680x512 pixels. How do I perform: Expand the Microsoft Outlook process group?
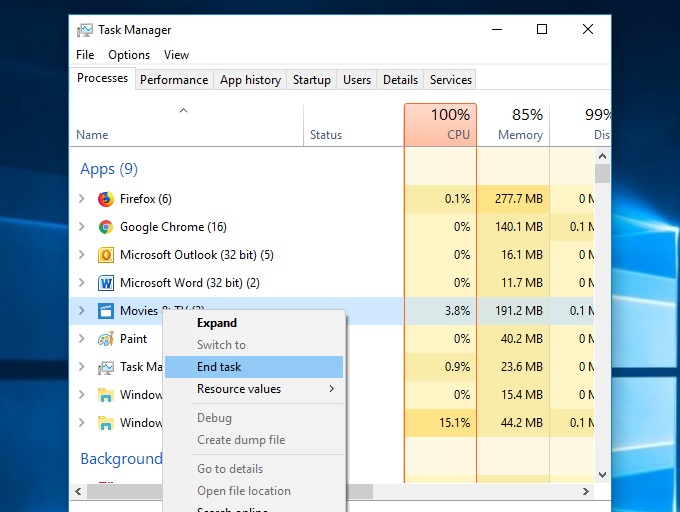tap(82, 254)
